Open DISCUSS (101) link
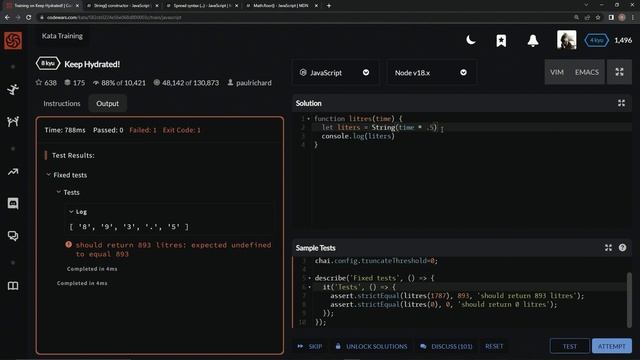This screenshot has height=360, width=640. point(446,347)
